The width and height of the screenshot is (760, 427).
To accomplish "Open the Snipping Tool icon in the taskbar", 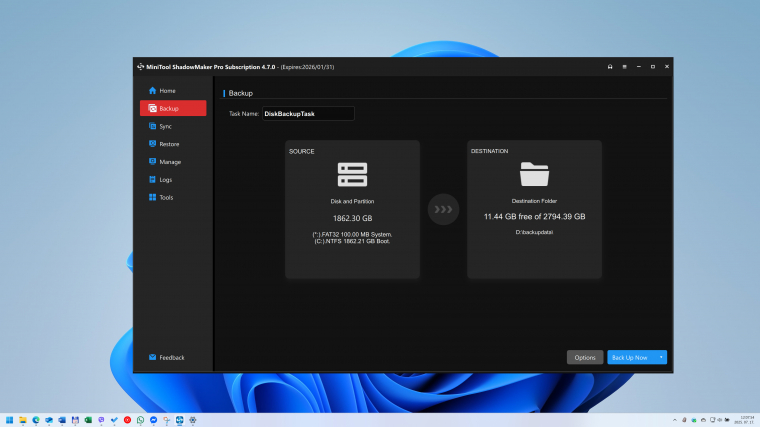I will tap(167, 420).
